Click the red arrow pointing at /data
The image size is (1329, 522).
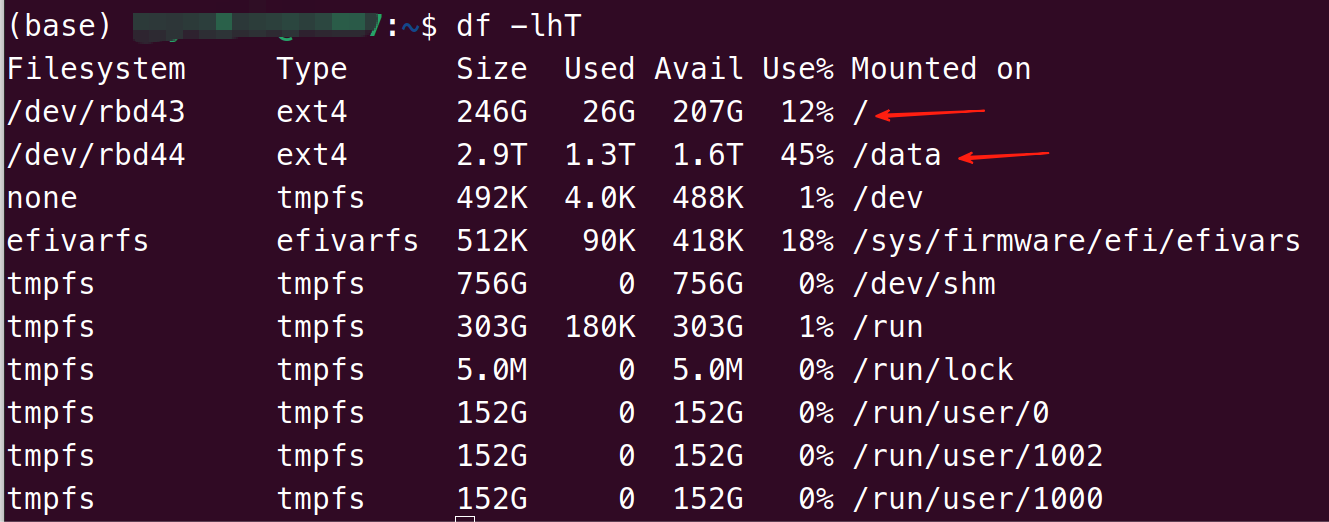(x=1004, y=155)
